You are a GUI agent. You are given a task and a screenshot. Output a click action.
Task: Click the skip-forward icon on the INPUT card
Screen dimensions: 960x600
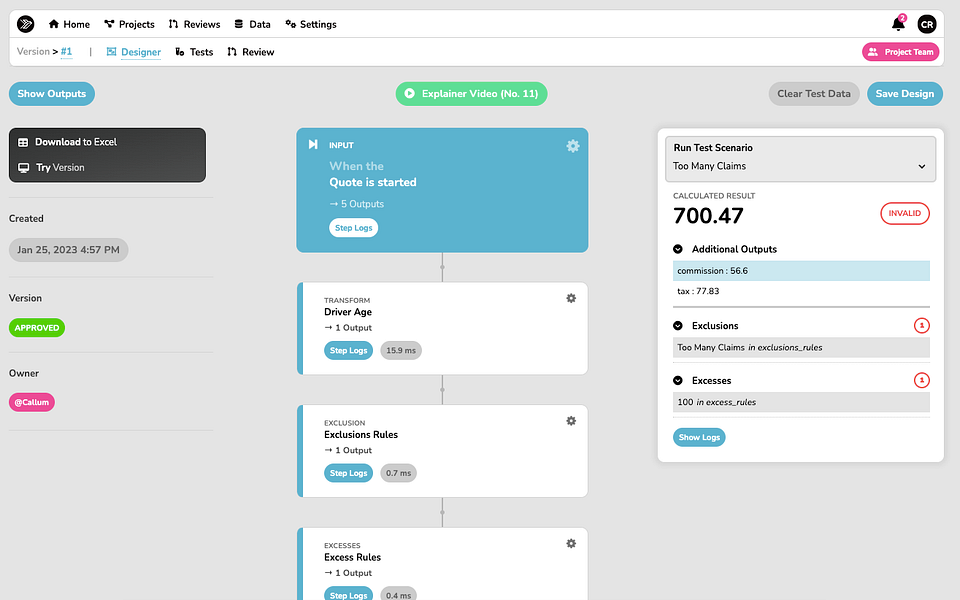[313, 144]
